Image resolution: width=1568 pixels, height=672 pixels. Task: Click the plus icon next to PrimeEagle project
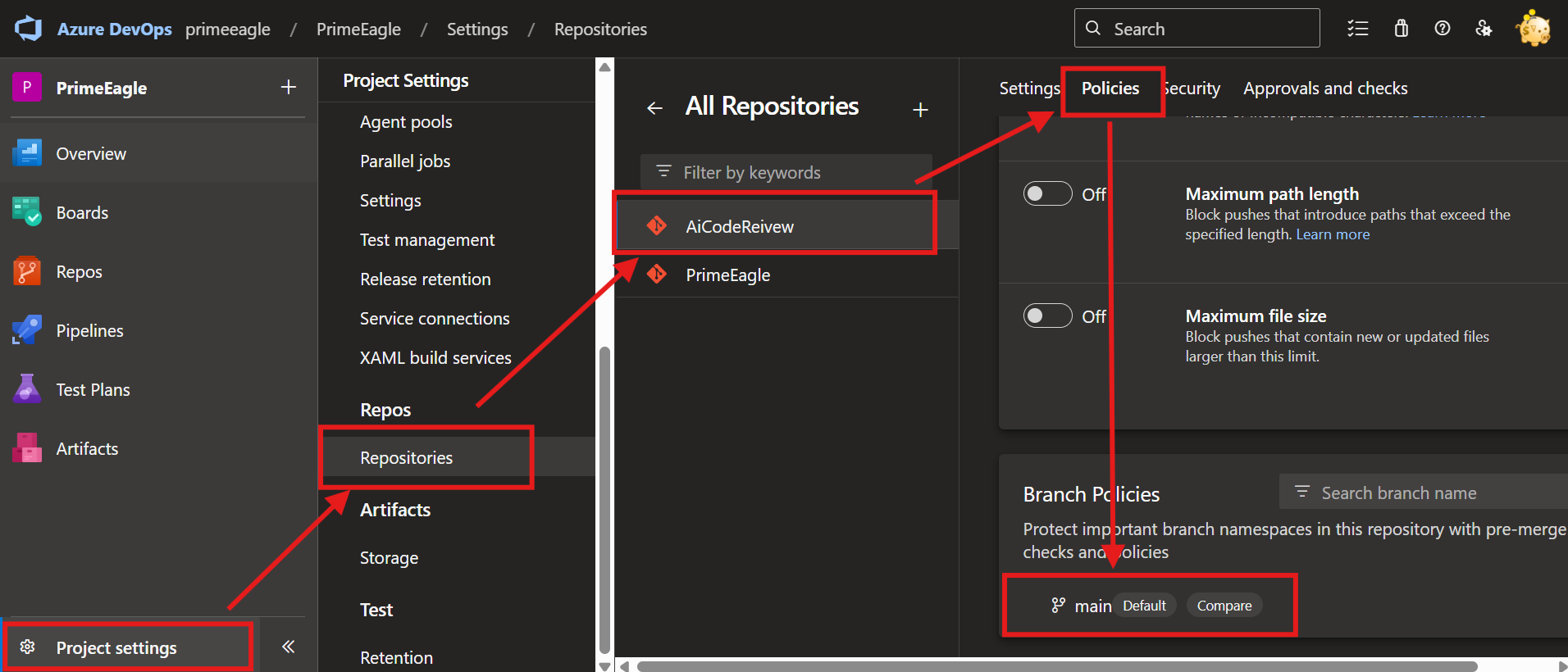[x=289, y=87]
